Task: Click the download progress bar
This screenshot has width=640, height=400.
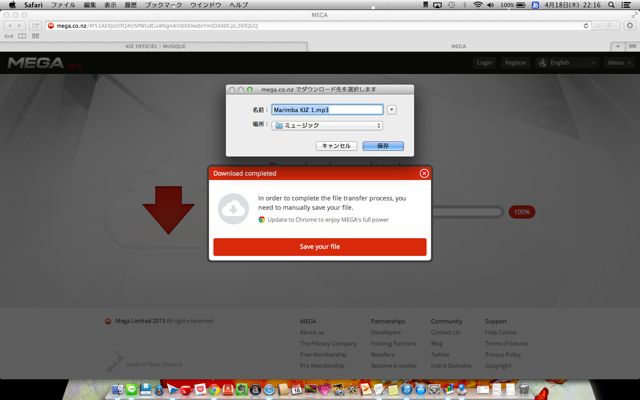Action: pos(467,212)
